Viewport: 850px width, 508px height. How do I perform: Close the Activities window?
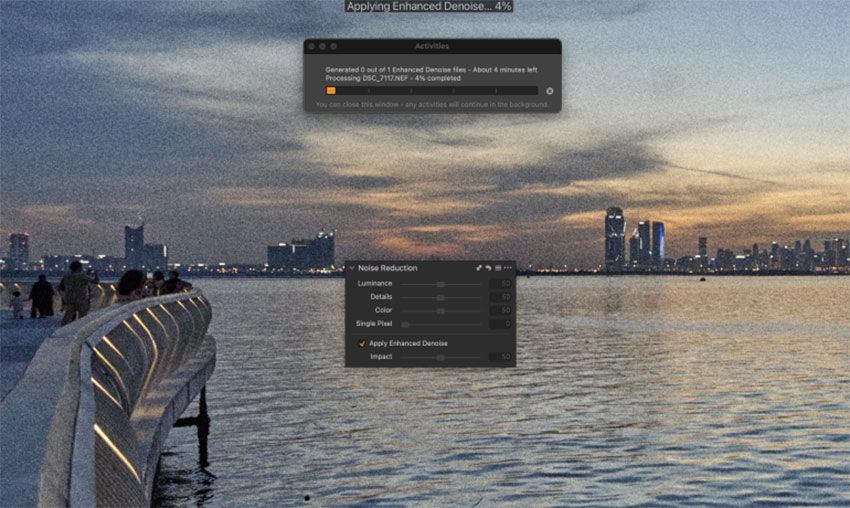pos(312,47)
